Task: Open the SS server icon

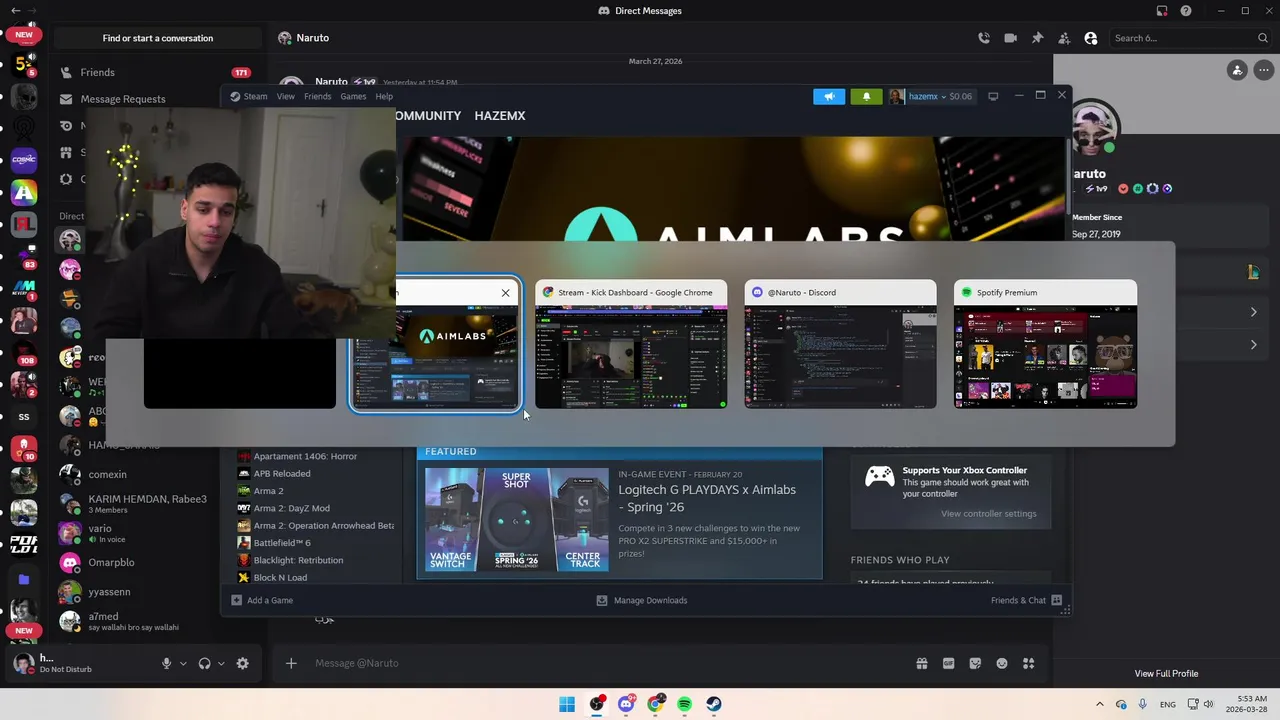Action: pyautogui.click(x=24, y=416)
